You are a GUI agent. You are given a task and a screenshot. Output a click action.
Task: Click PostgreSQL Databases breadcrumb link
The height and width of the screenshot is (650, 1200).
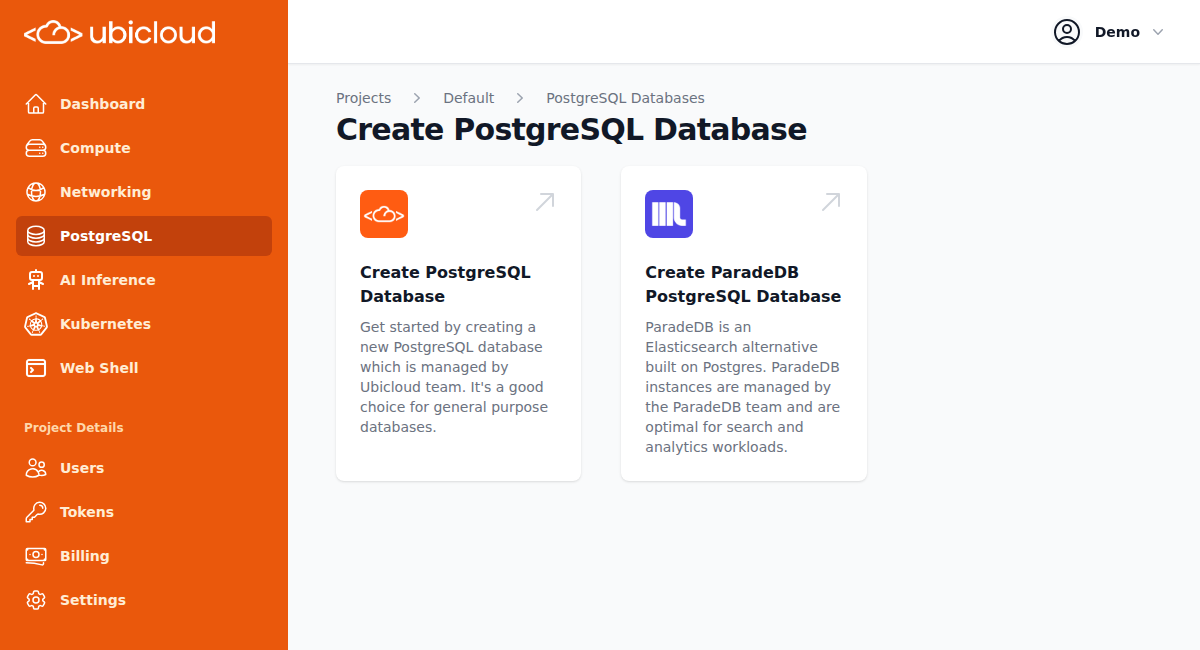[625, 98]
